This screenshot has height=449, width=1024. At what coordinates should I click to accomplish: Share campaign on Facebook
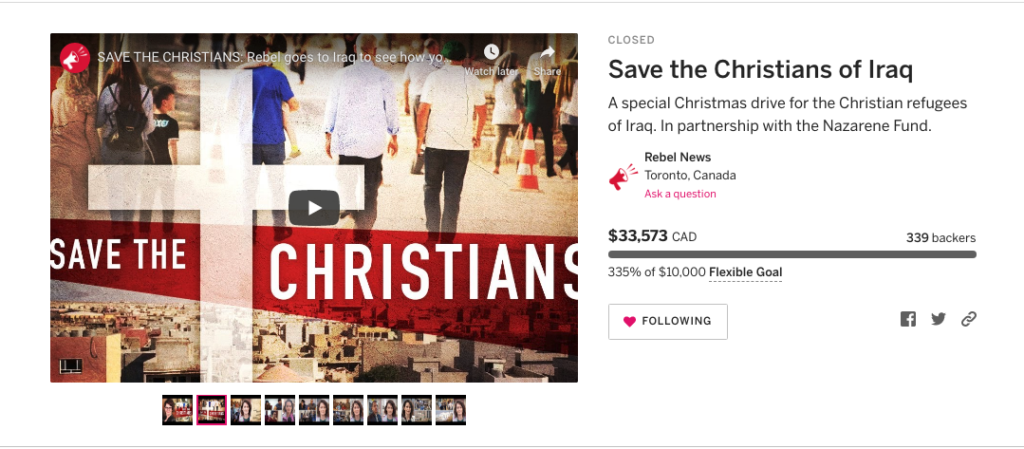click(x=908, y=319)
